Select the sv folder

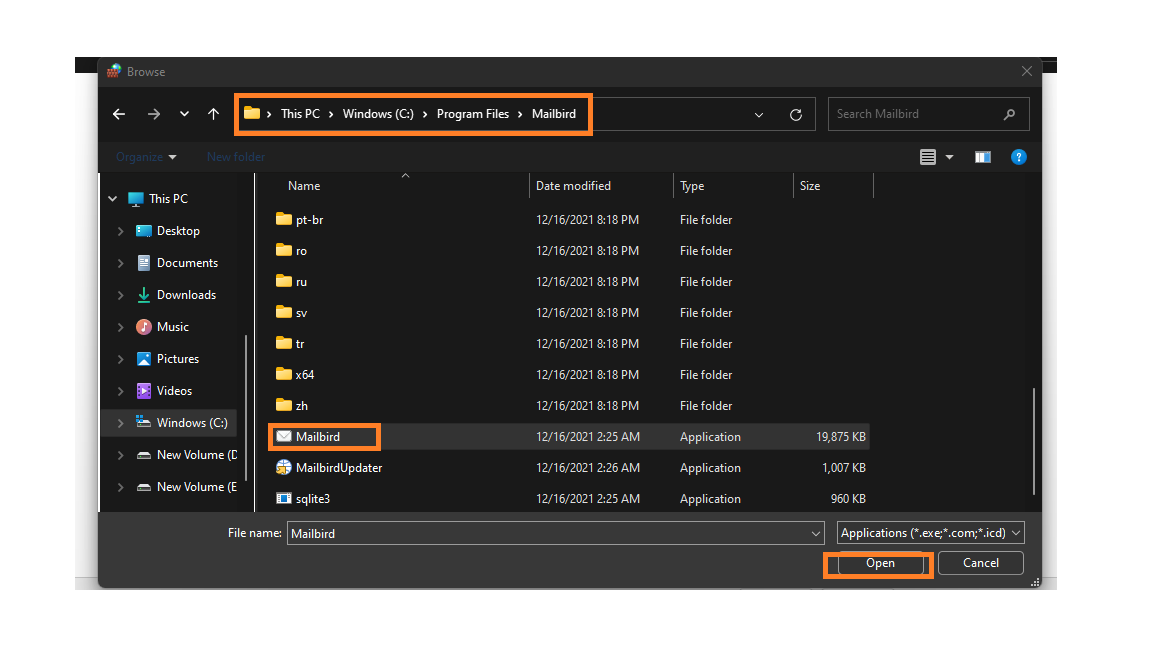tap(301, 312)
